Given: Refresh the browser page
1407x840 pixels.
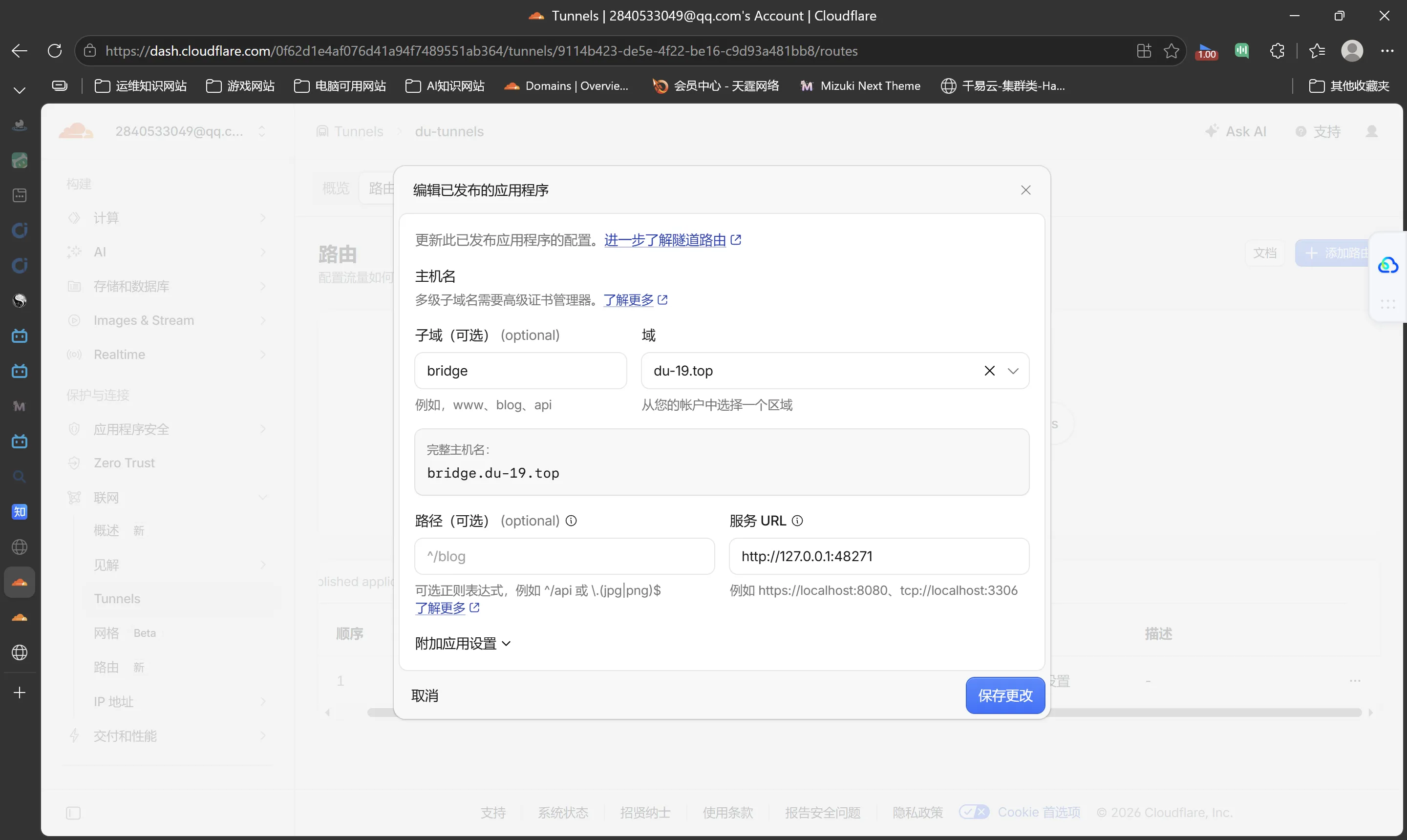Looking at the screenshot, I should (55, 51).
